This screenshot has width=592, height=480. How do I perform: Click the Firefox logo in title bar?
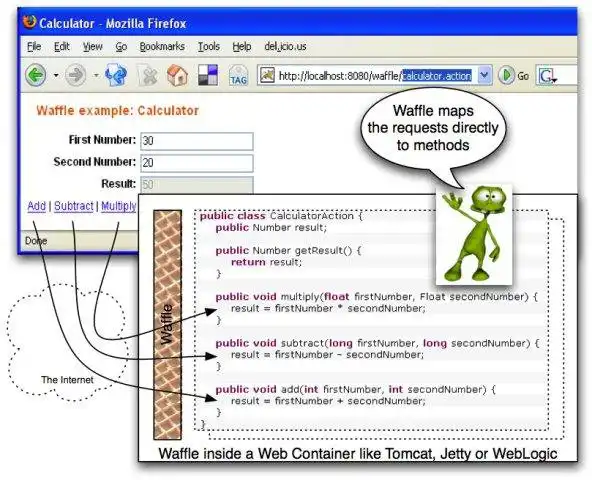click(30, 22)
